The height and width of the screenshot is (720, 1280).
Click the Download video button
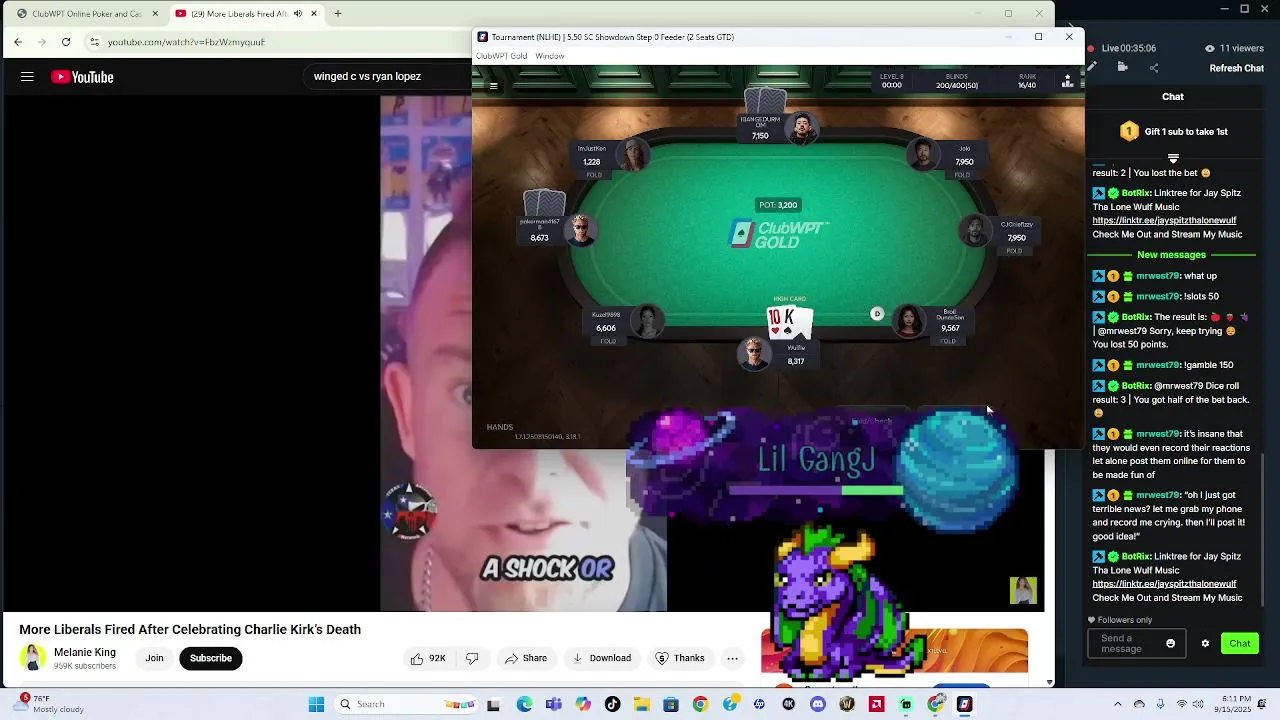[601, 658]
